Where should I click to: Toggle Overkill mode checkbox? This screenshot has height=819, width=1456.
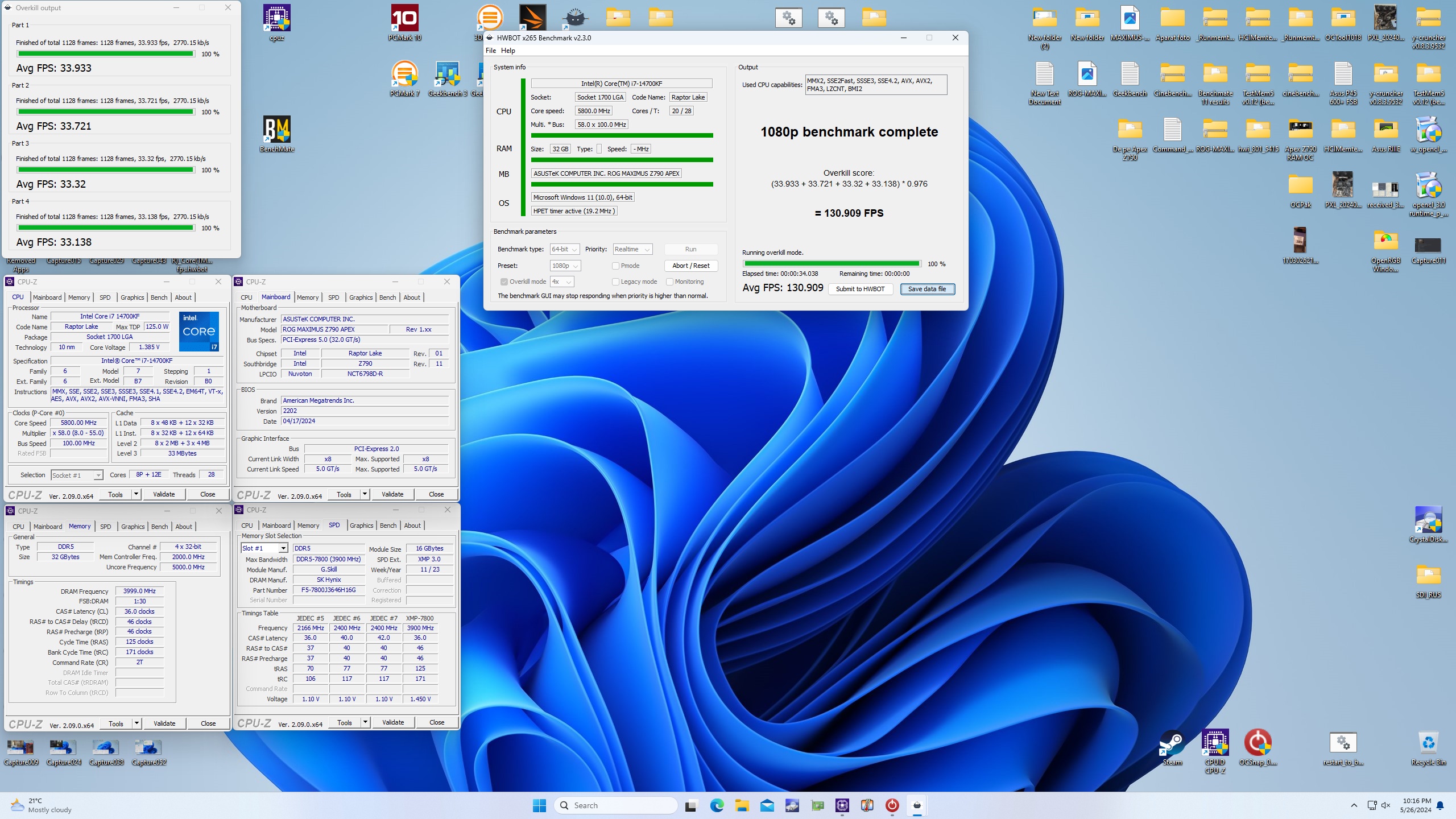click(x=504, y=282)
